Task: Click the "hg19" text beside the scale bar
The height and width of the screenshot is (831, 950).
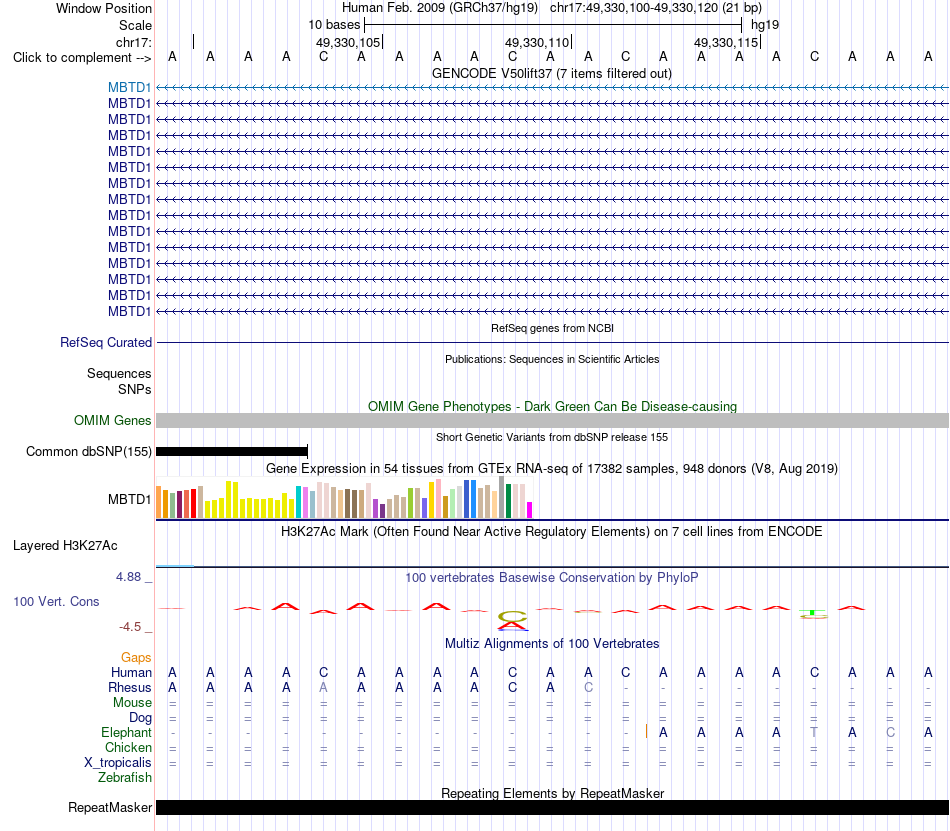Action: tap(765, 25)
